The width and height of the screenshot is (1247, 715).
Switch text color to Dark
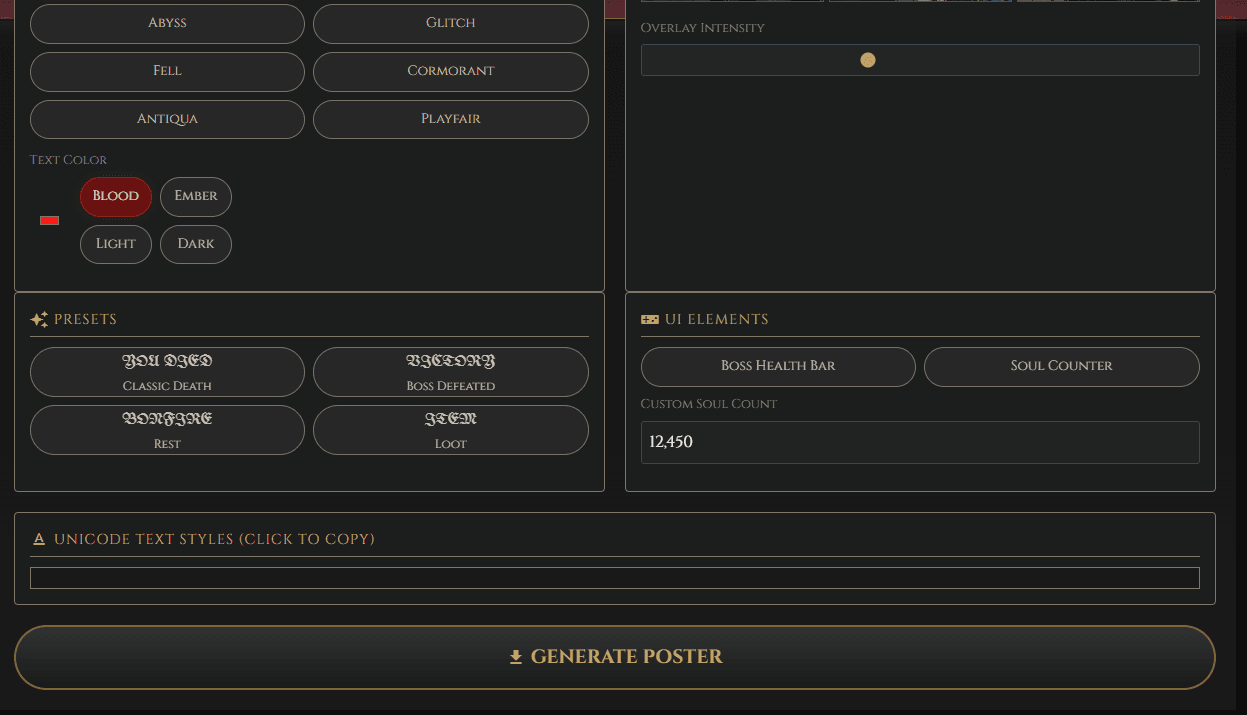195,244
